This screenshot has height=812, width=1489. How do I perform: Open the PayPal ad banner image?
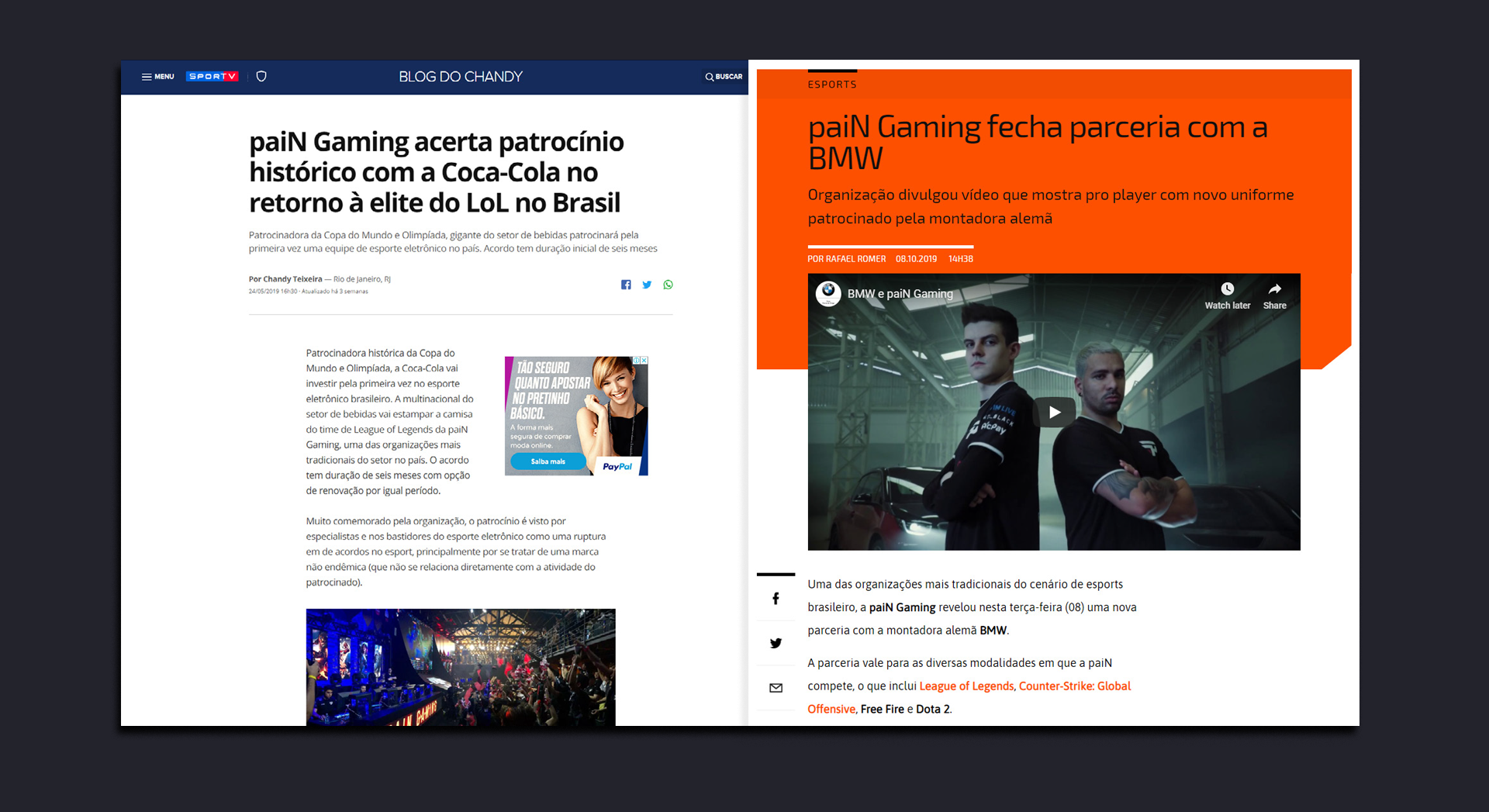point(576,416)
